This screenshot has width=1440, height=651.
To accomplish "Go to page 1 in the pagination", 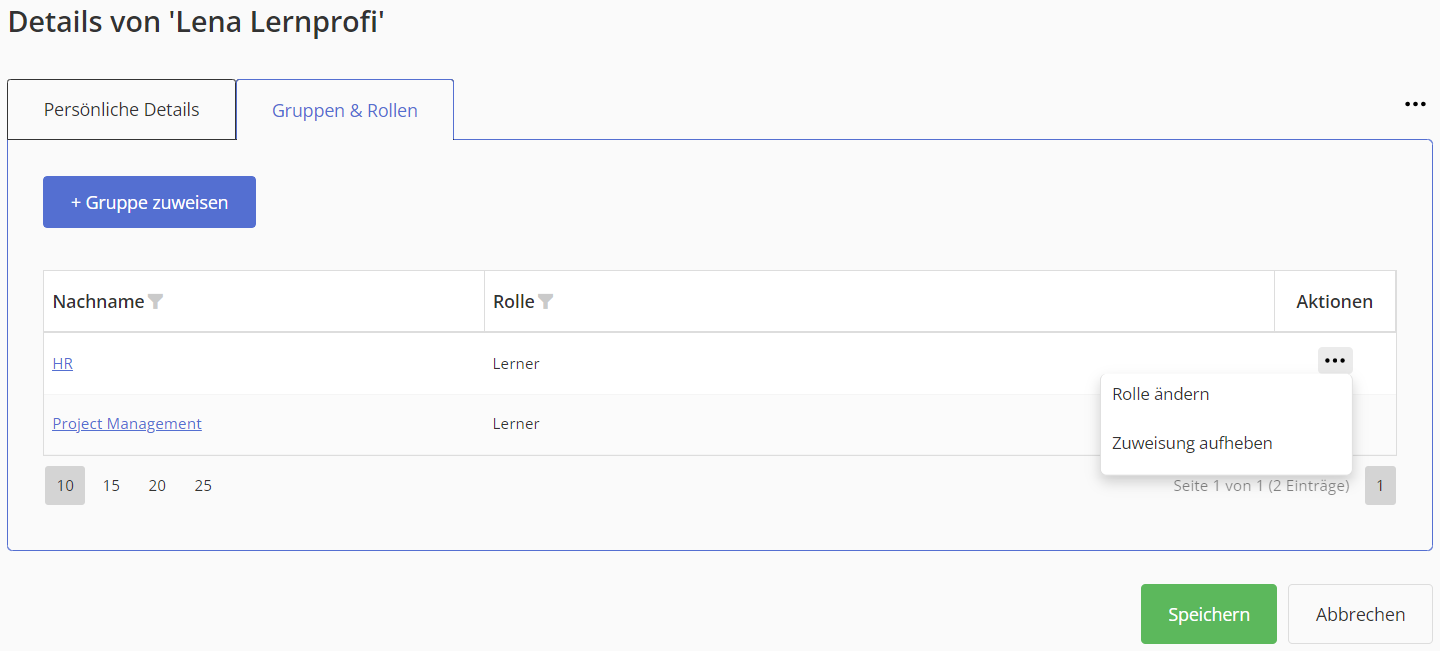I will coord(1380,486).
